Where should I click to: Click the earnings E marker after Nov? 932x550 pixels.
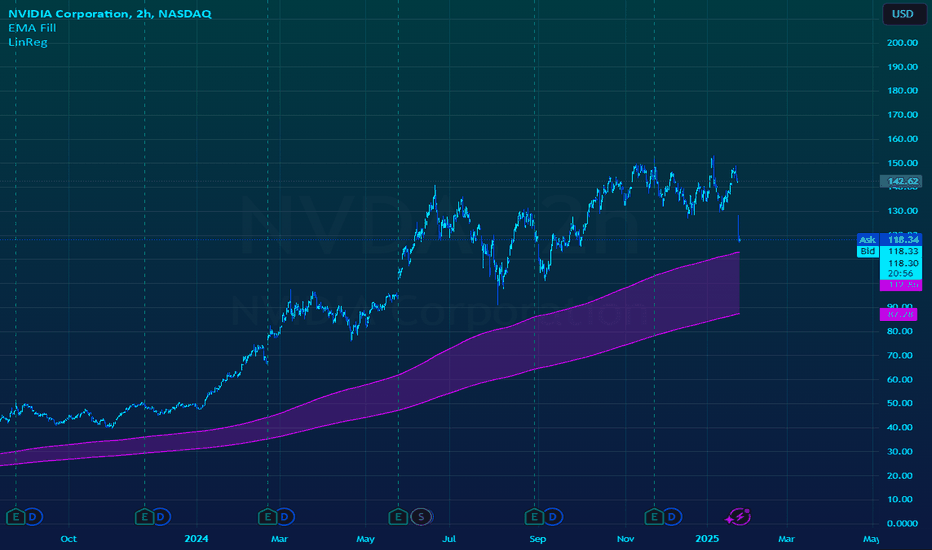coord(654,517)
